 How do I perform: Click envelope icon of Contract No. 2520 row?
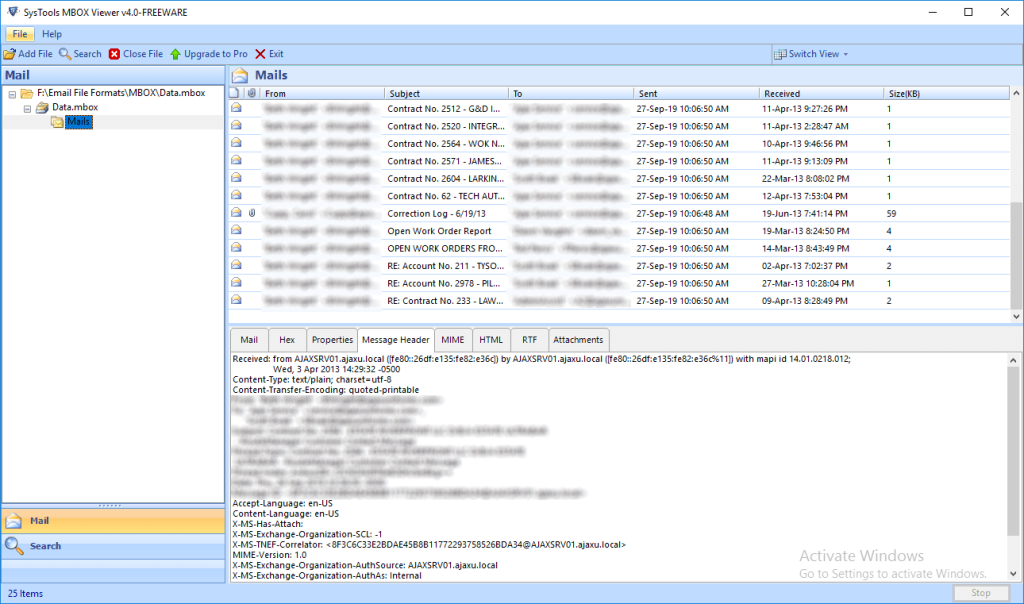click(x=236, y=125)
